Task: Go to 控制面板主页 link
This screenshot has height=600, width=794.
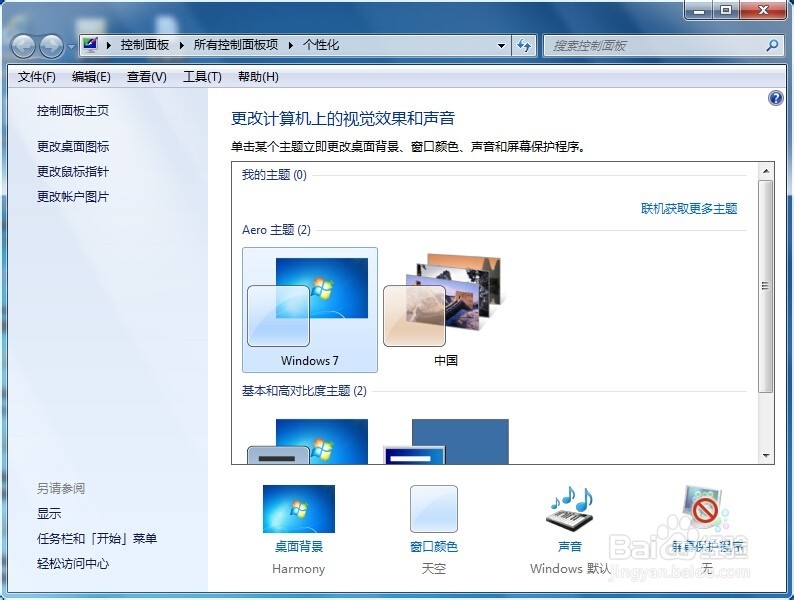Action: (x=73, y=110)
